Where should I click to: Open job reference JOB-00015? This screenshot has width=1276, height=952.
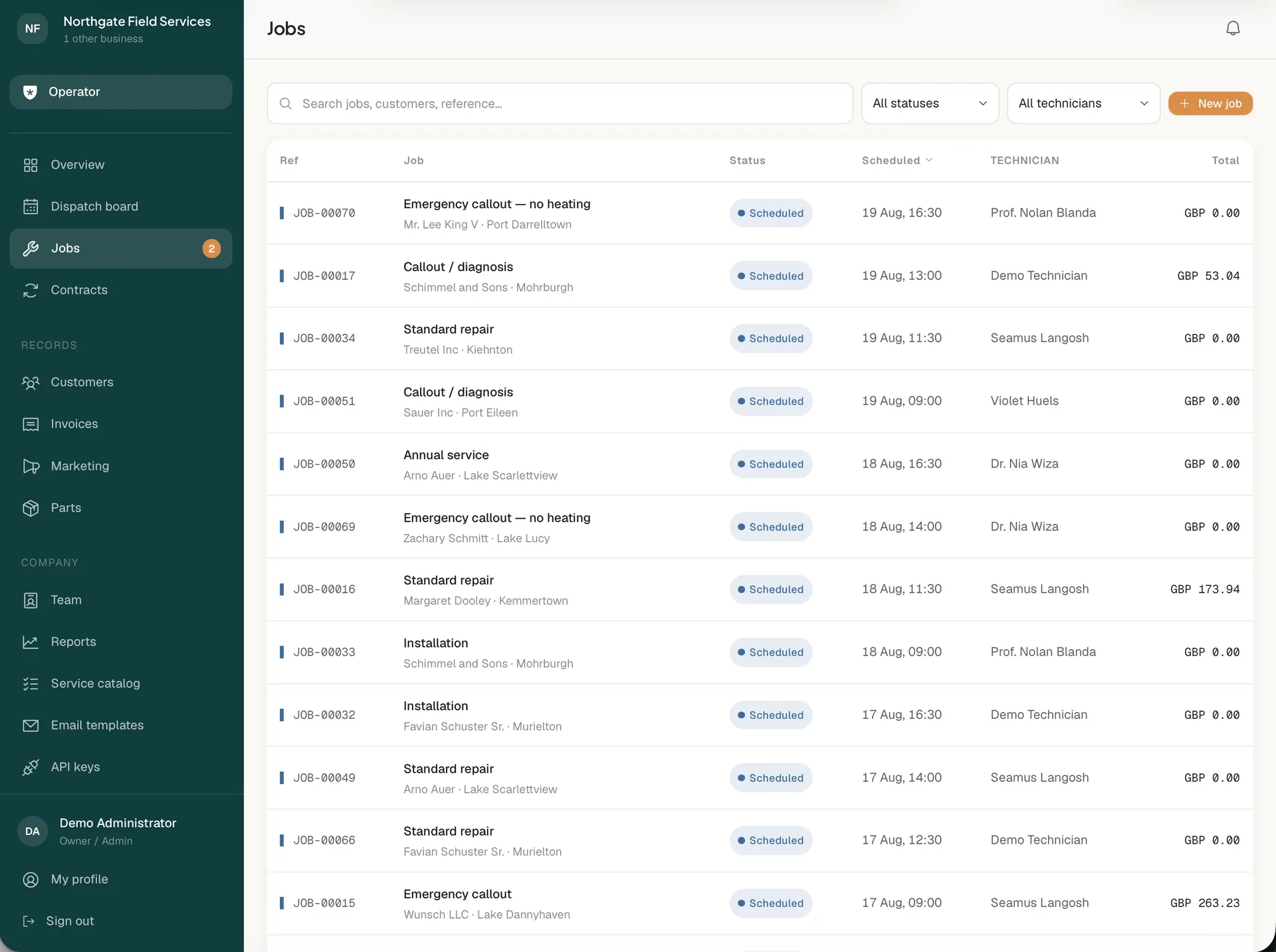tap(324, 904)
